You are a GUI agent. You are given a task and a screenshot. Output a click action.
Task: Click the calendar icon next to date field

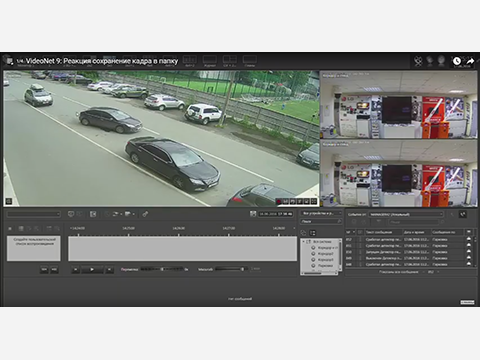[x=253, y=214]
